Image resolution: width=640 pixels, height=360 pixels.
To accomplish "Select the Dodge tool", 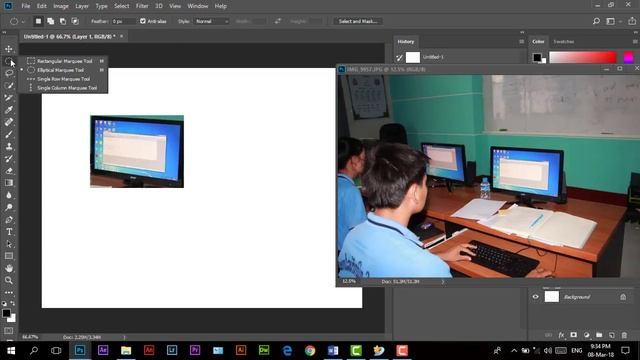I will point(9,207).
